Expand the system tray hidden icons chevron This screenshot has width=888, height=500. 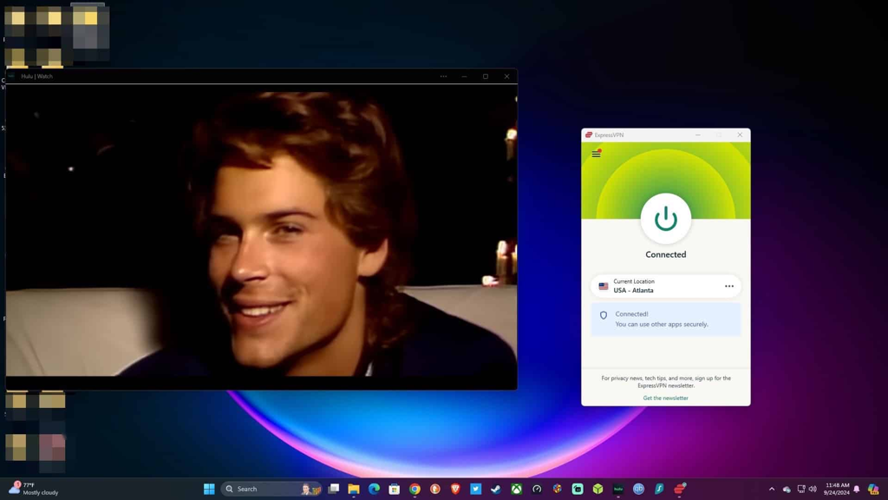(771, 489)
